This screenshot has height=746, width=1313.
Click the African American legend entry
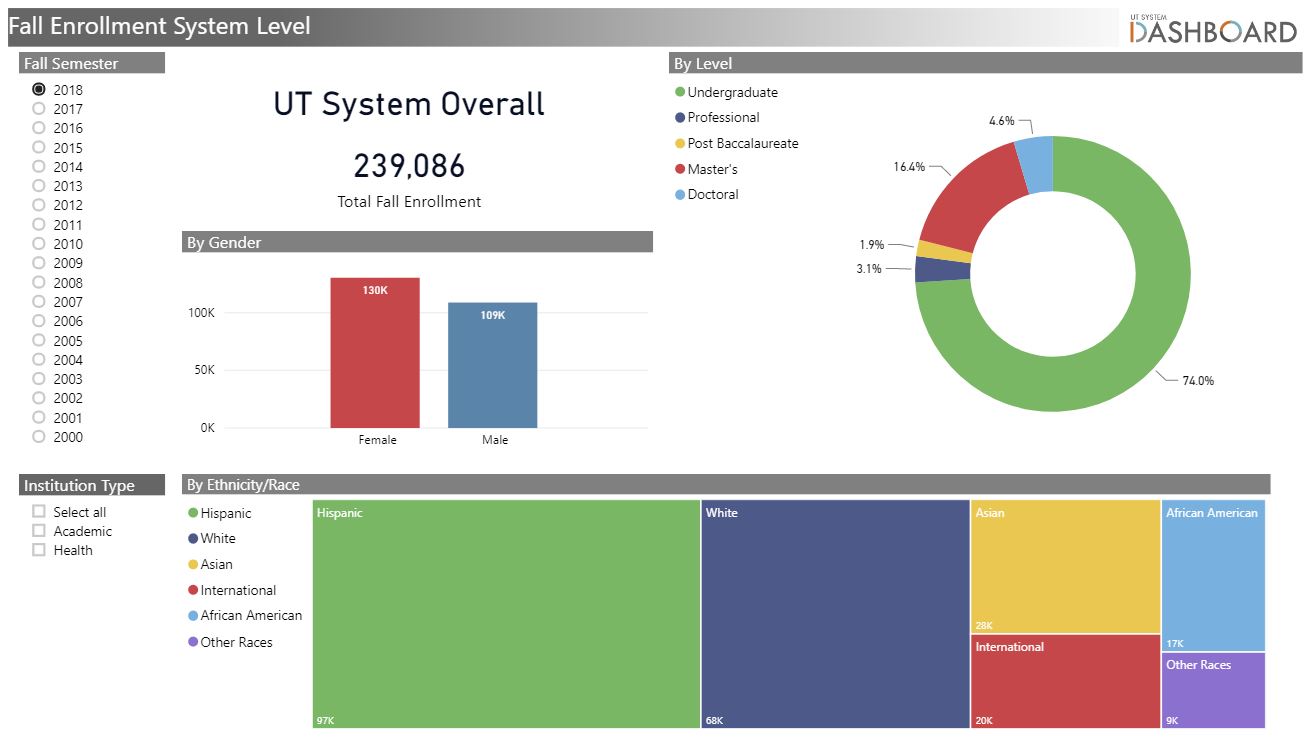click(245, 615)
